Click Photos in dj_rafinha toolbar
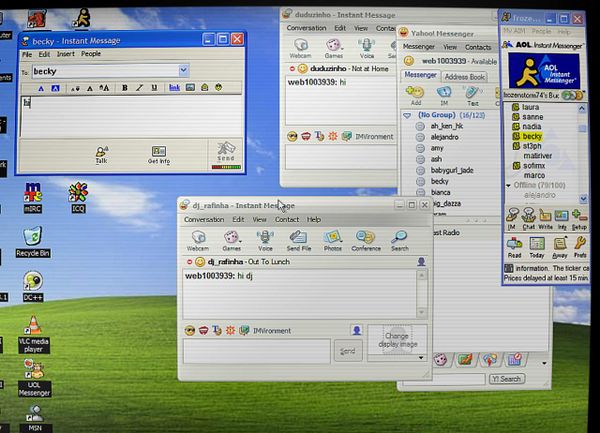The width and height of the screenshot is (600, 433). 333,241
